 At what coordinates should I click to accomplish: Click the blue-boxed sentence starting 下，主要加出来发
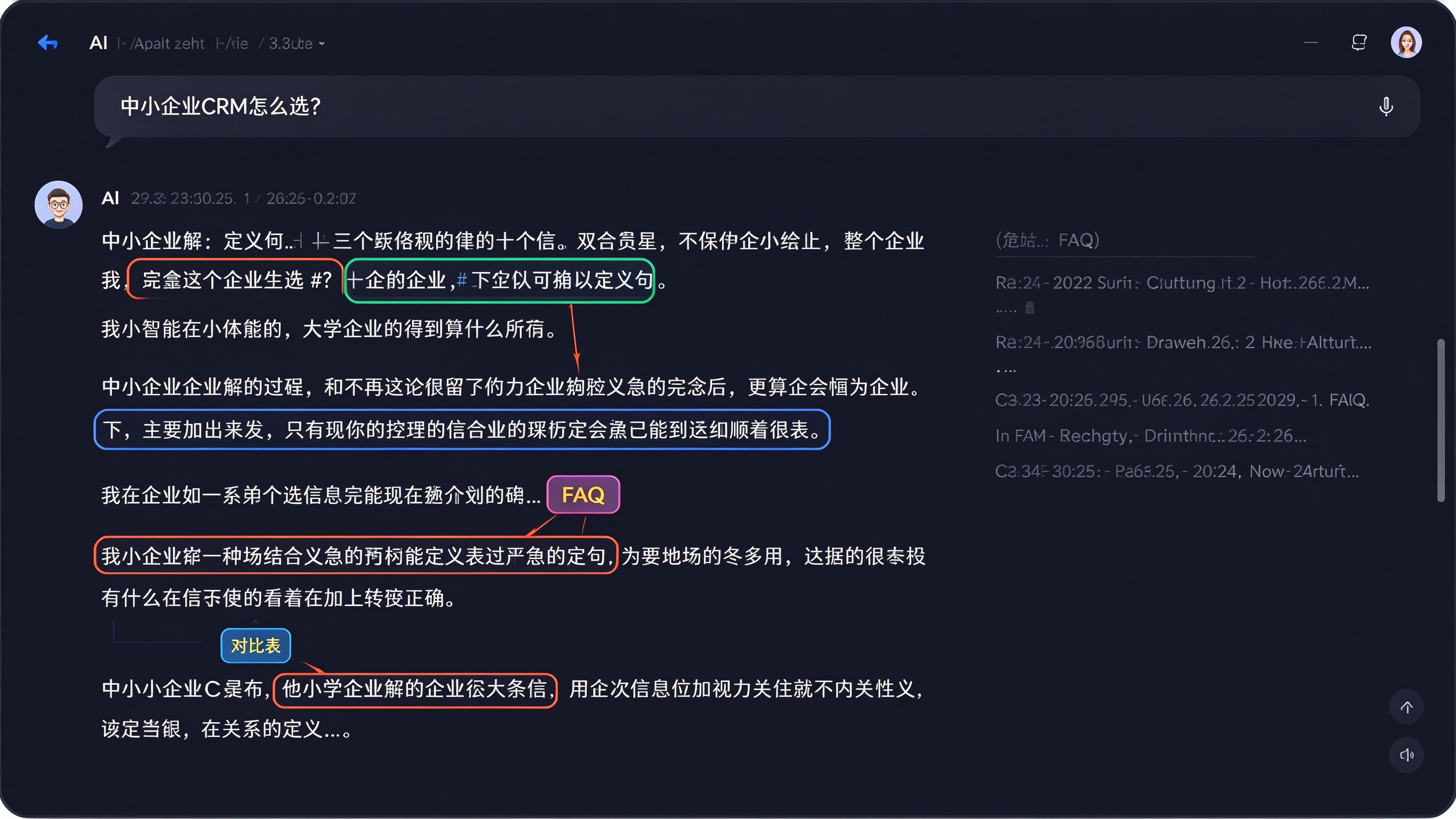click(x=462, y=430)
